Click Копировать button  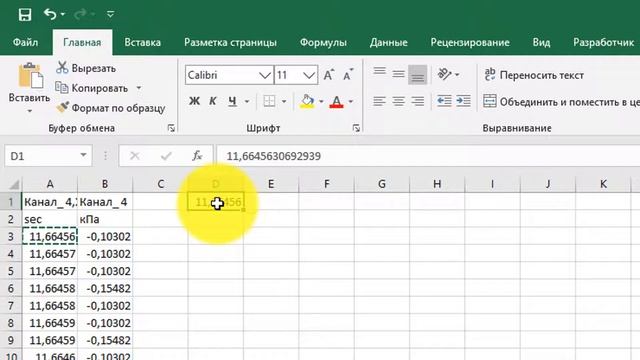click(92, 88)
